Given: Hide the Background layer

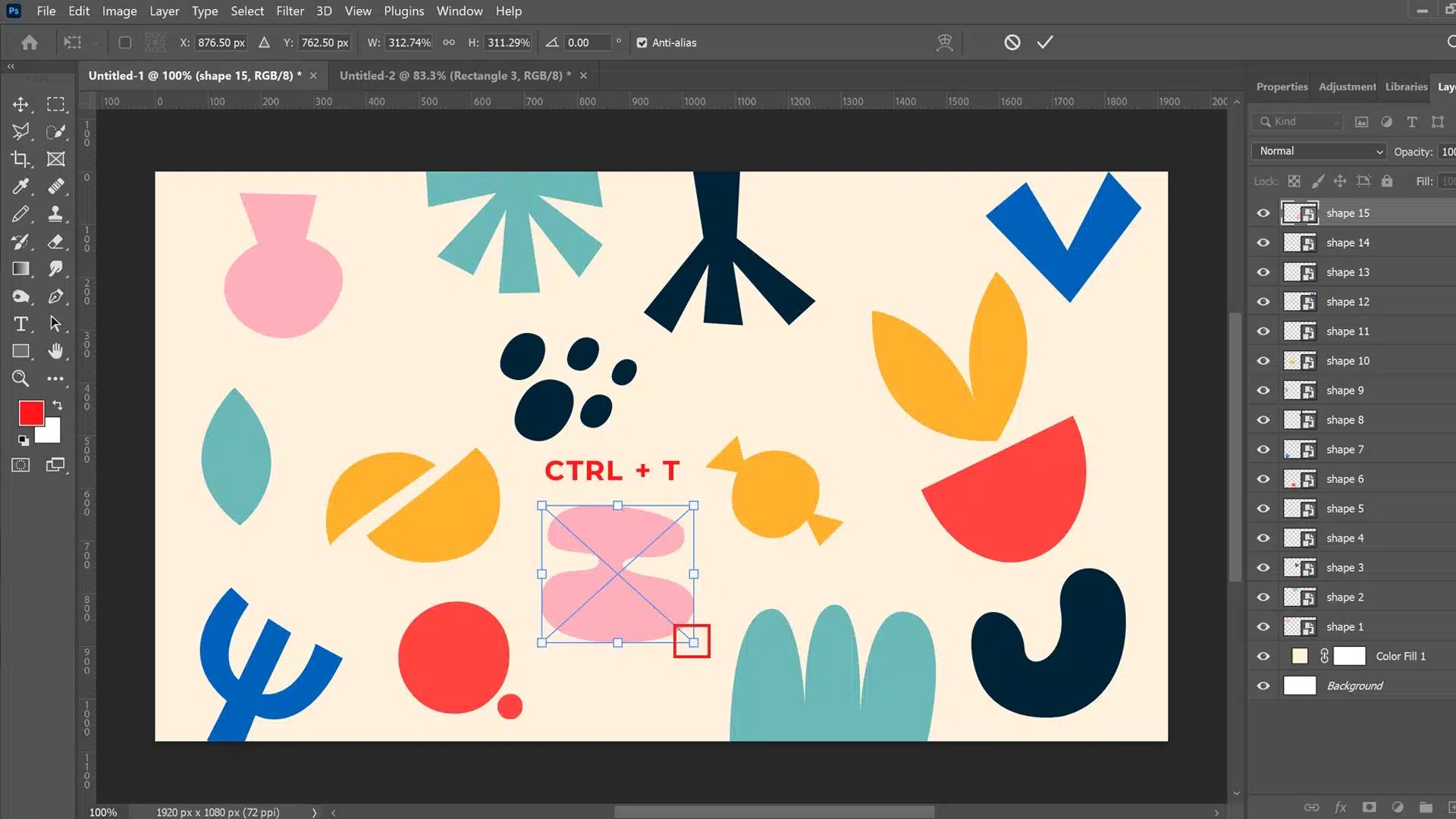Looking at the screenshot, I should pyautogui.click(x=1263, y=686).
